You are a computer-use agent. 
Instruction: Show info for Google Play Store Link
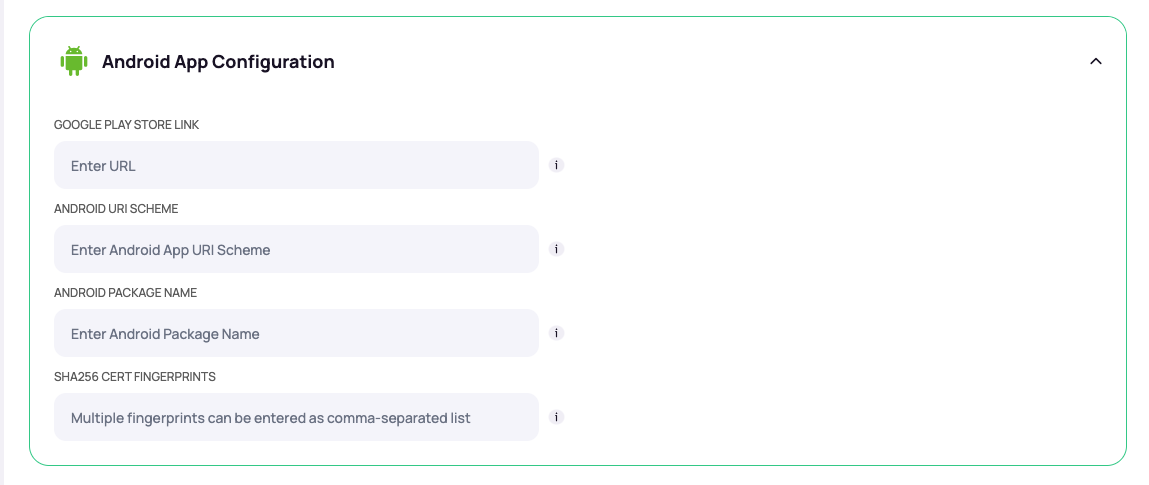557,165
